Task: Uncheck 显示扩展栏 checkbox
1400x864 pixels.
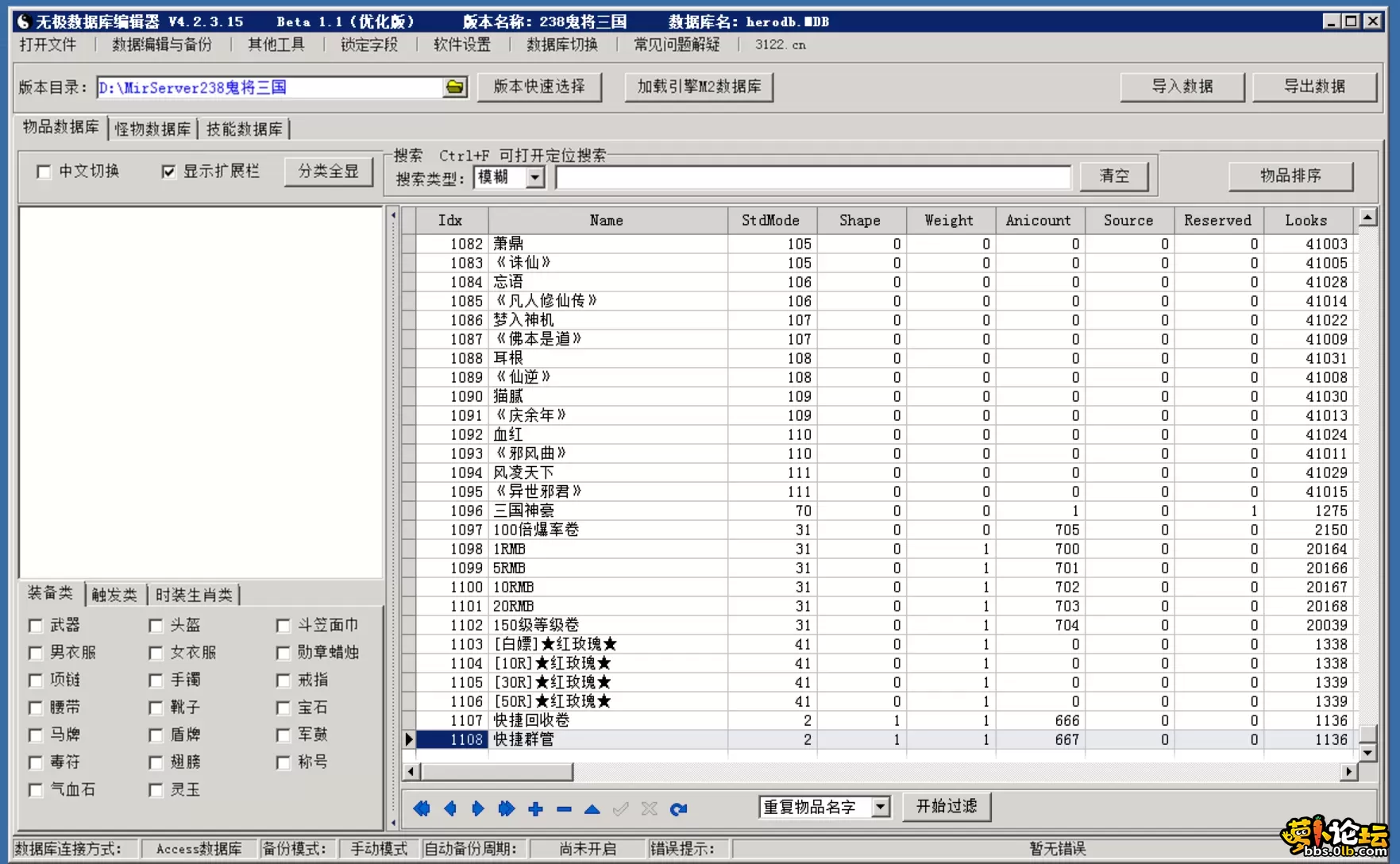Action: 168,172
